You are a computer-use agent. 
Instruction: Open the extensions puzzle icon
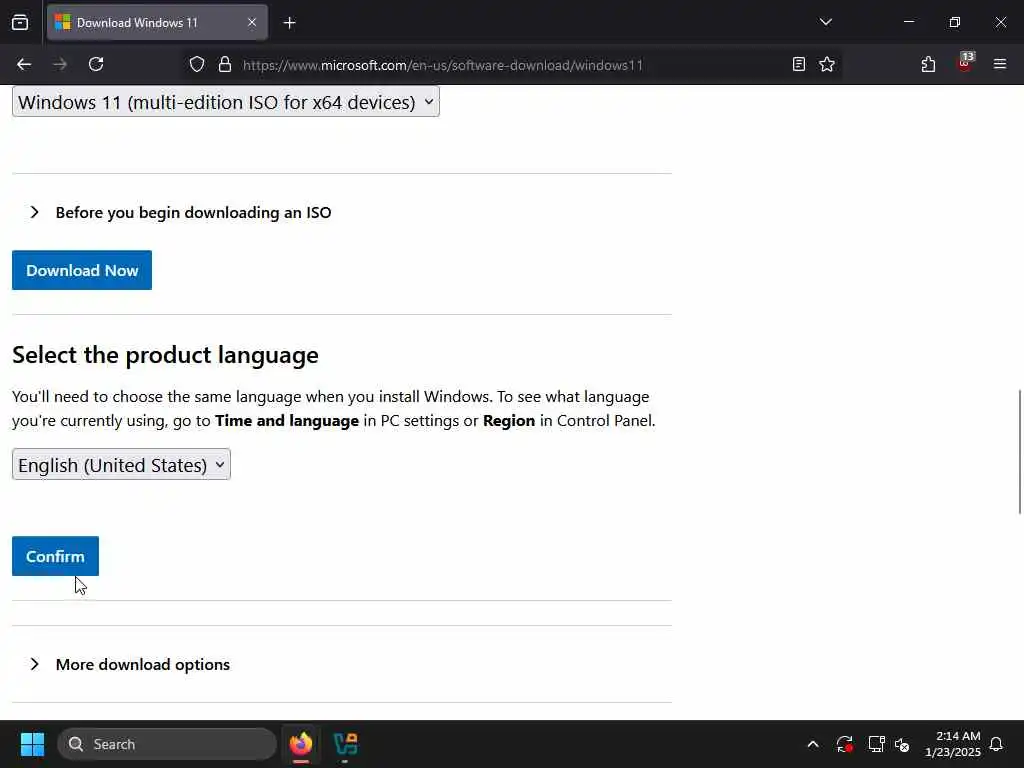tap(928, 64)
